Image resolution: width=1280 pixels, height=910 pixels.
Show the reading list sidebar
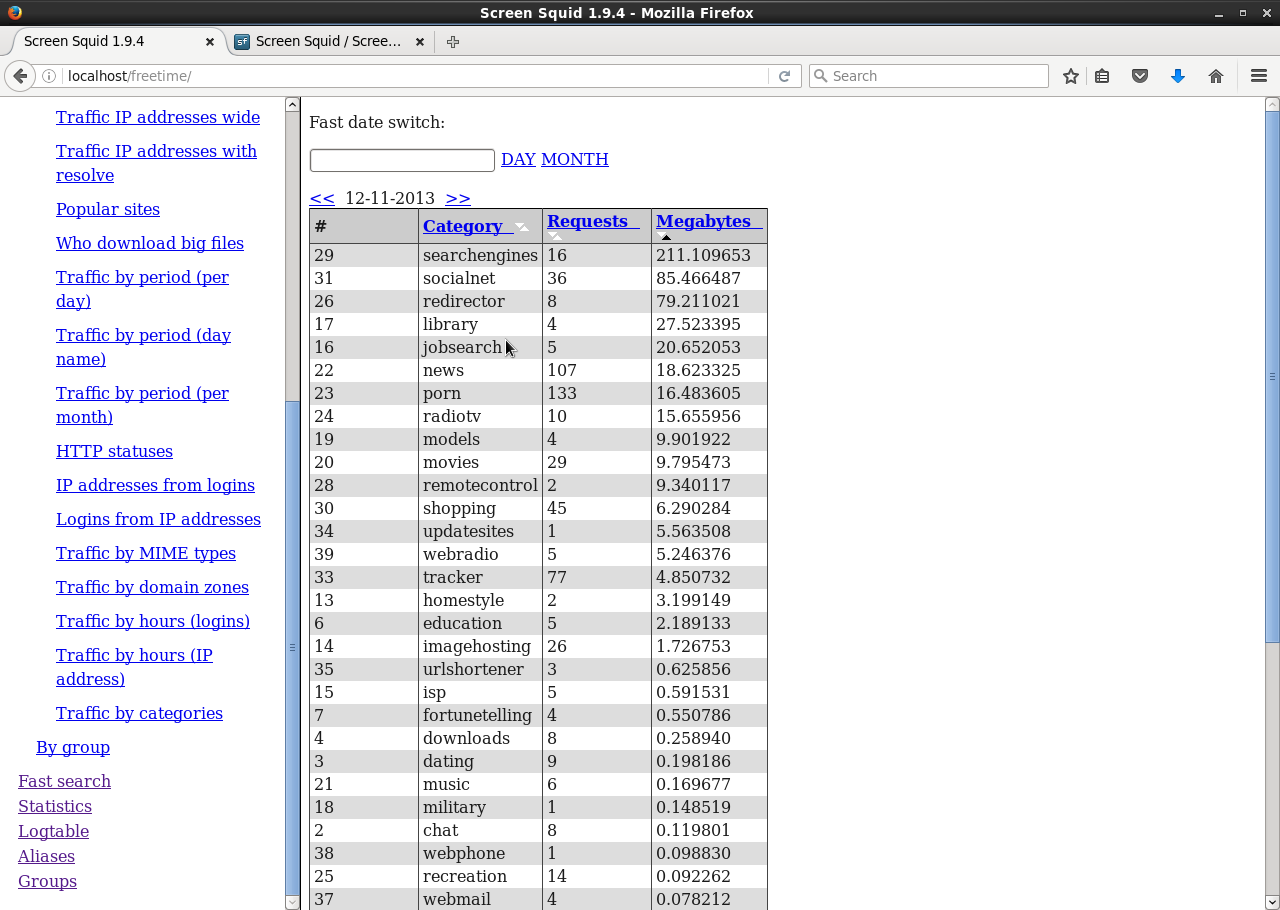click(1102, 75)
